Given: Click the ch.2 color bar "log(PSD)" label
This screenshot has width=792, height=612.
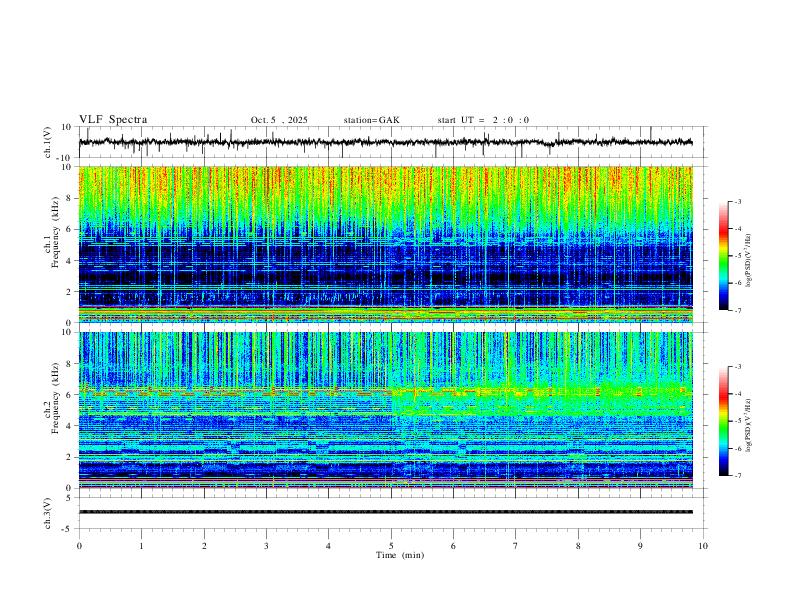Looking at the screenshot, I should [x=748, y=426].
